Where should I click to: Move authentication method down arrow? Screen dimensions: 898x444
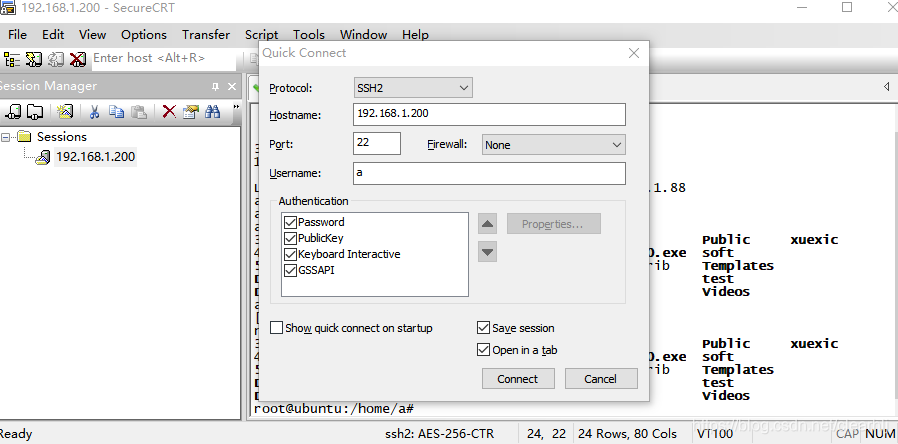coord(487,252)
